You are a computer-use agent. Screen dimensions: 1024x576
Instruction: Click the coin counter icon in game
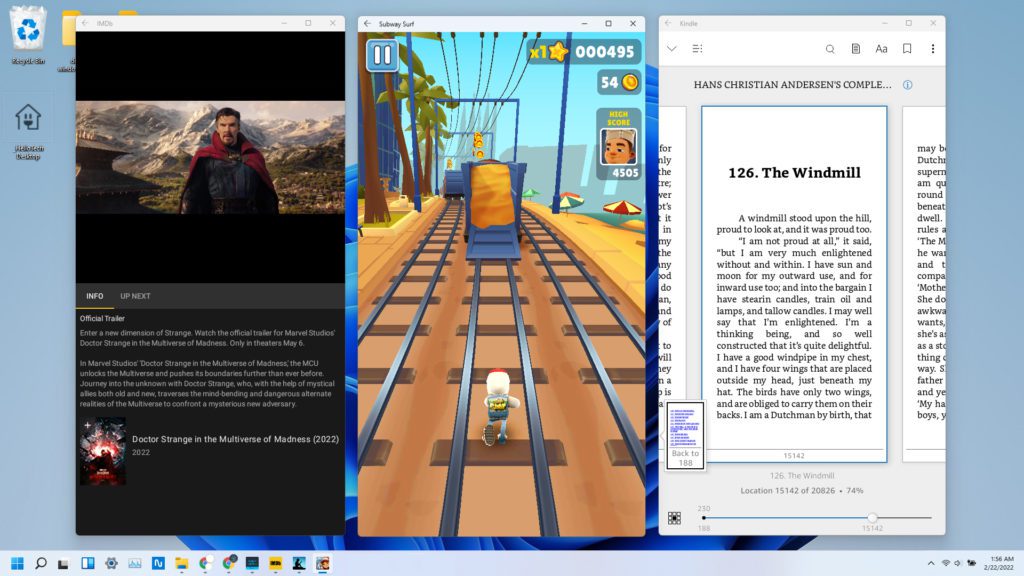coord(630,82)
